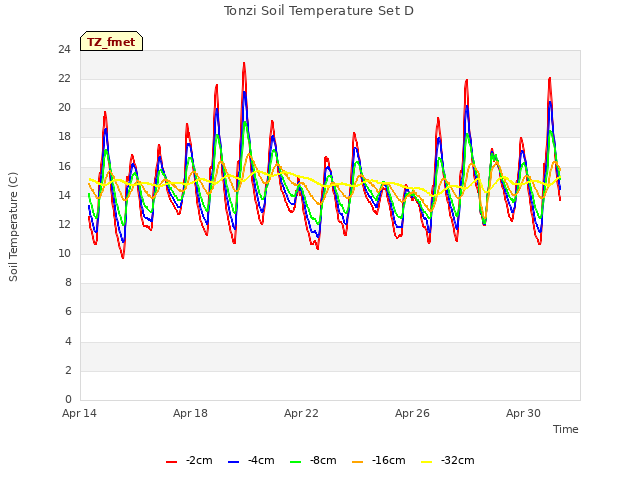Click the red -2cm legend swatch
Screen dimensions: 640x480
171,462
